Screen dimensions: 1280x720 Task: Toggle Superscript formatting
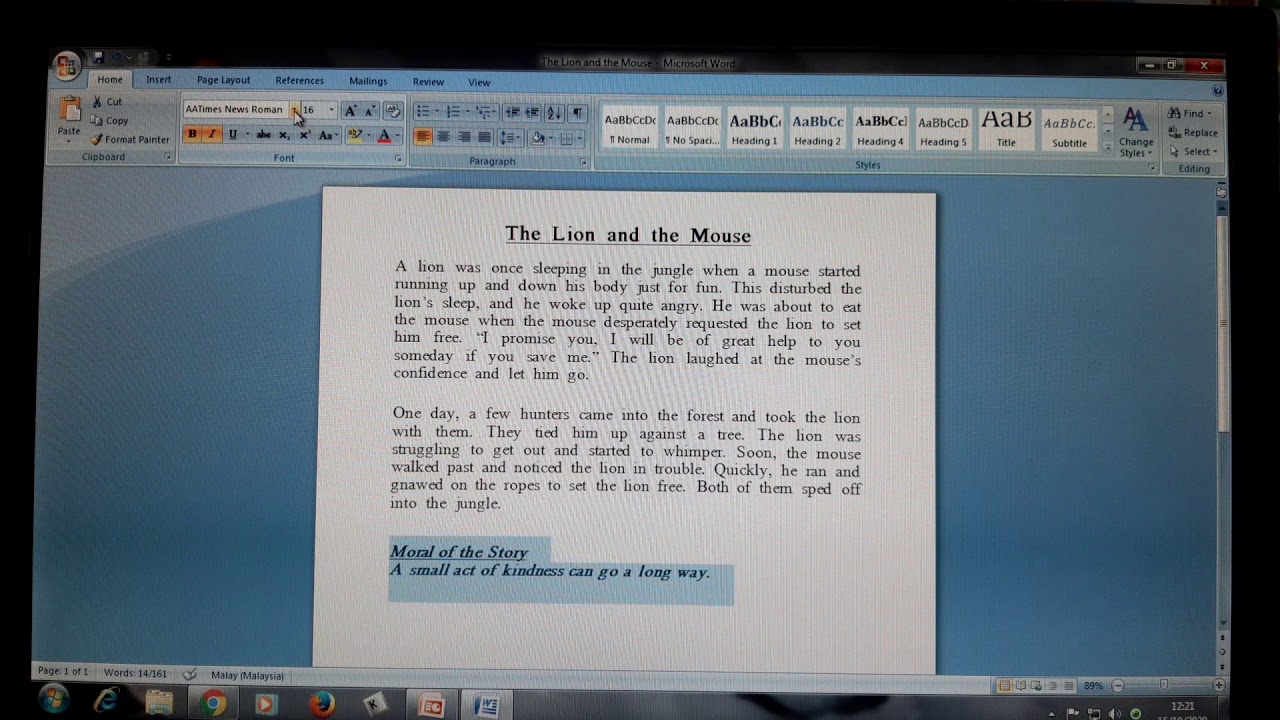[304, 135]
